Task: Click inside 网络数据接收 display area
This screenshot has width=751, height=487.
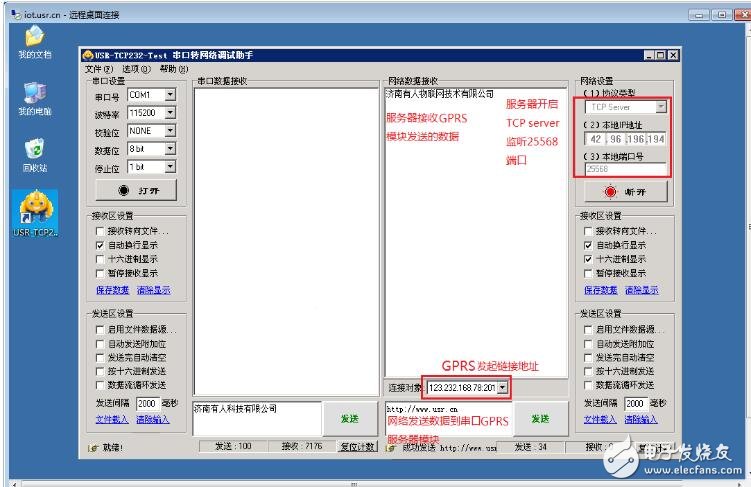Action: click(x=476, y=232)
